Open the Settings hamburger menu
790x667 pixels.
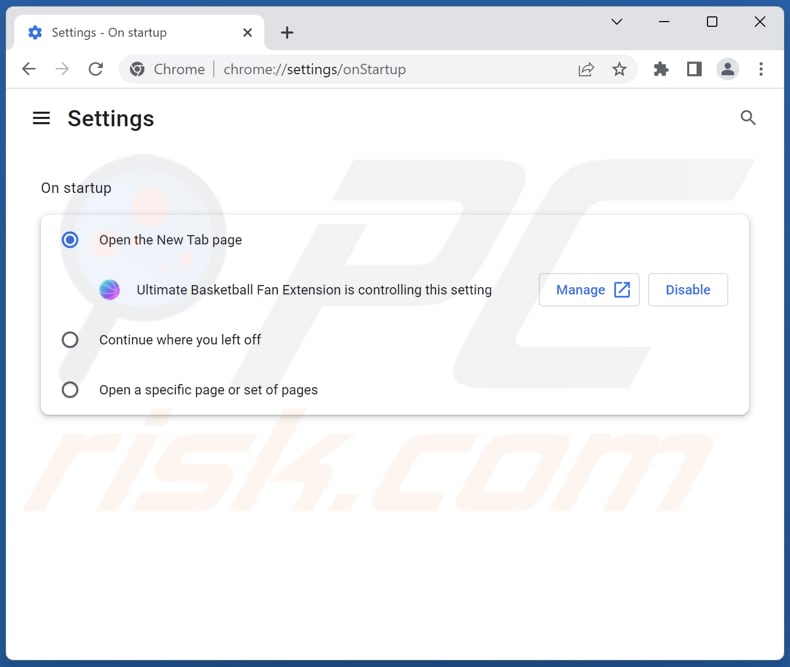pyautogui.click(x=41, y=118)
